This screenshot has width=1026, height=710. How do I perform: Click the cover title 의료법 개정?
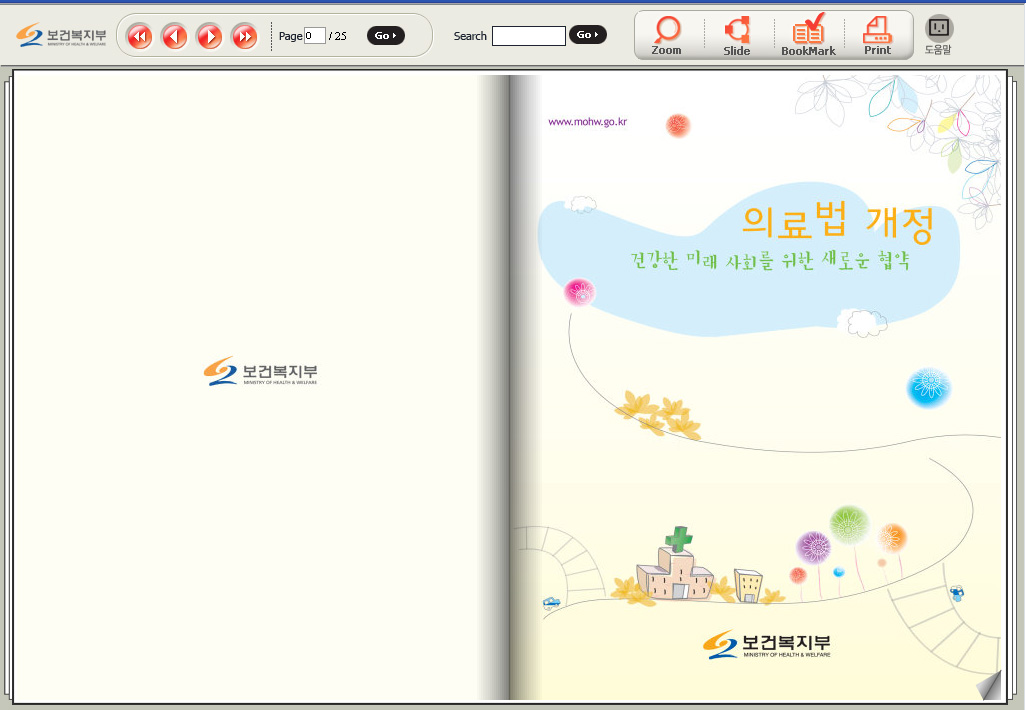(837, 224)
